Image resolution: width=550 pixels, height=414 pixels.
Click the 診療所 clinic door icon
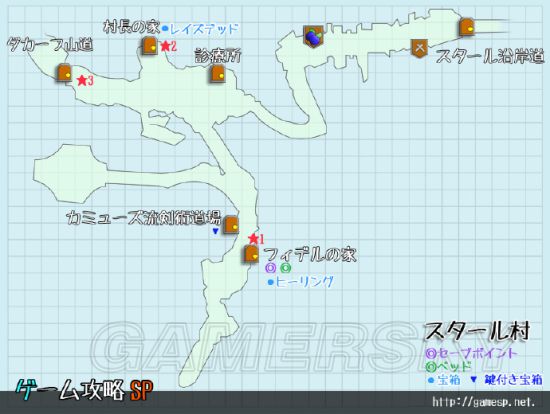(217, 74)
